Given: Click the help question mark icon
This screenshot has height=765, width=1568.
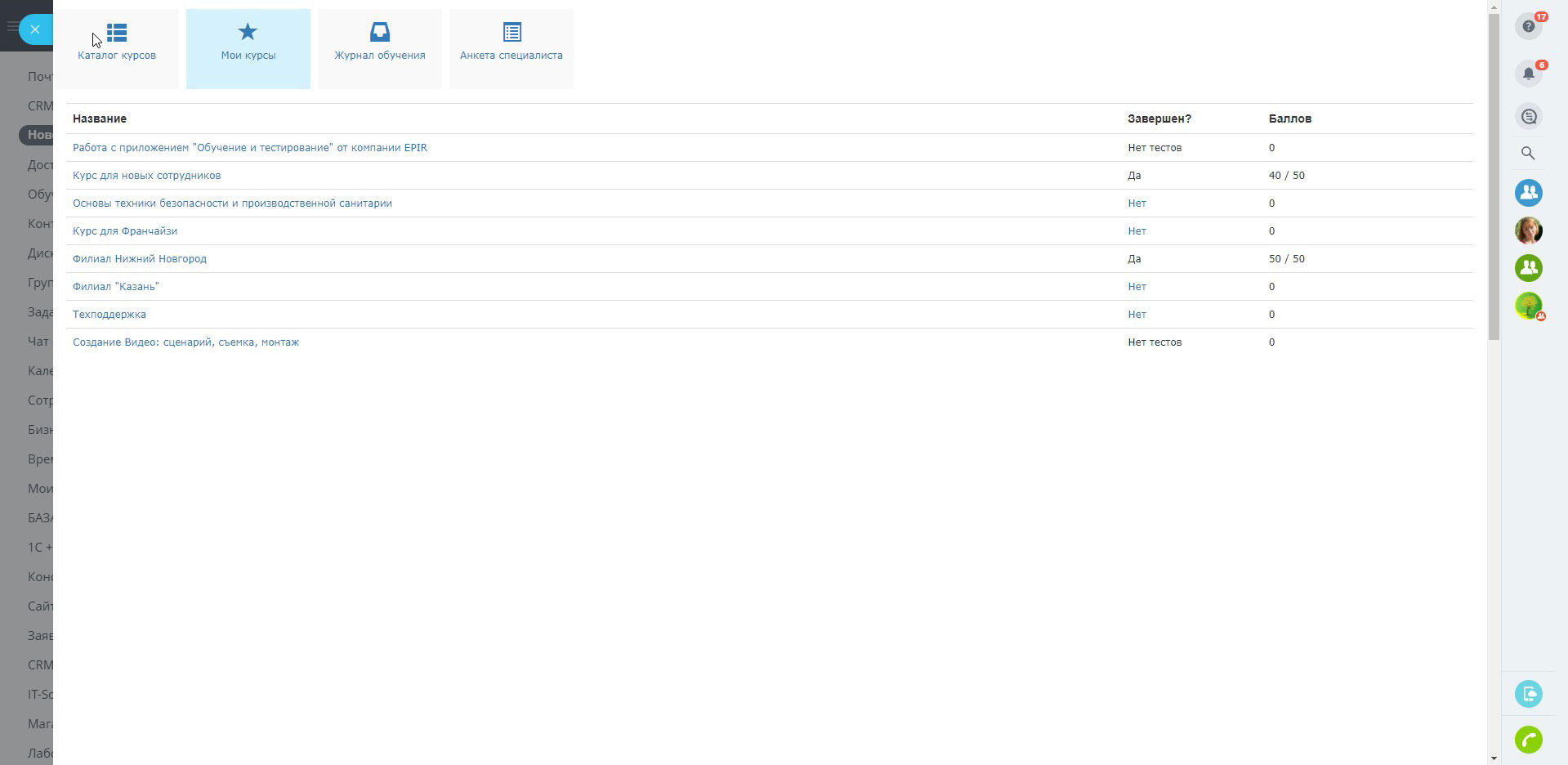Looking at the screenshot, I should click(x=1529, y=26).
